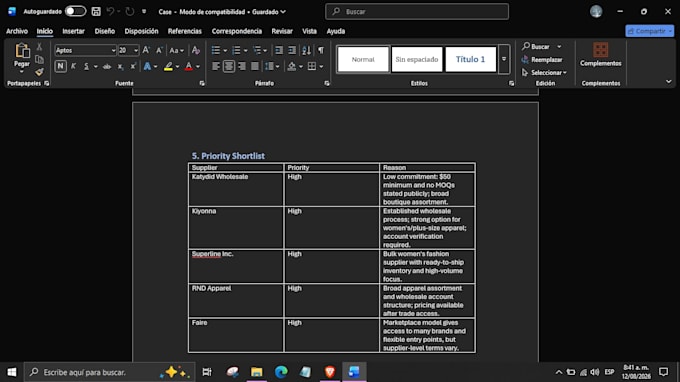Switch to the Diseño tab
Viewport: 680px width, 382px height.
[x=105, y=31]
